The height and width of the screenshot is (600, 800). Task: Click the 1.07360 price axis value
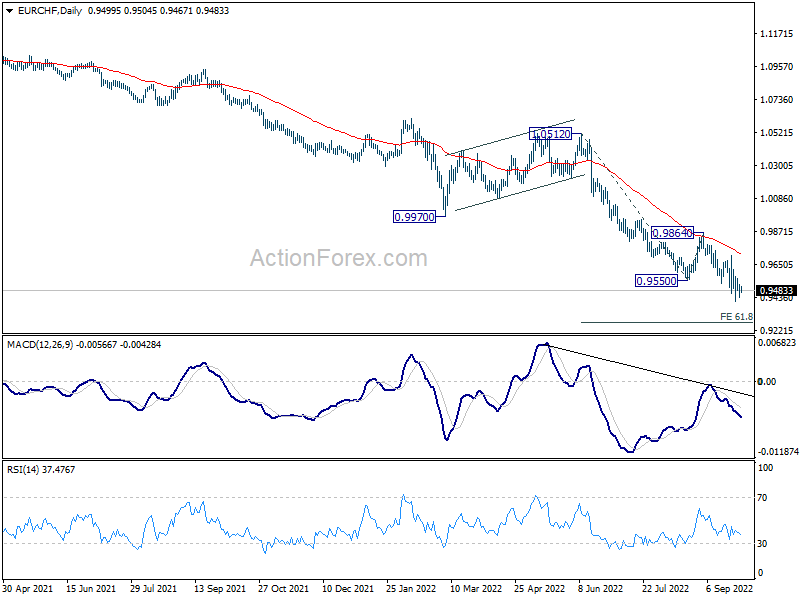pos(777,99)
